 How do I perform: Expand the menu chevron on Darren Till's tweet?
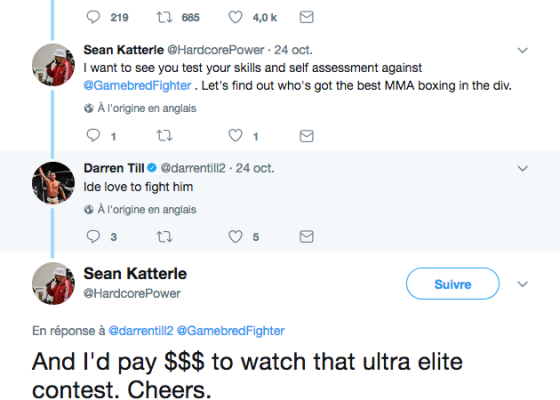[x=522, y=169]
